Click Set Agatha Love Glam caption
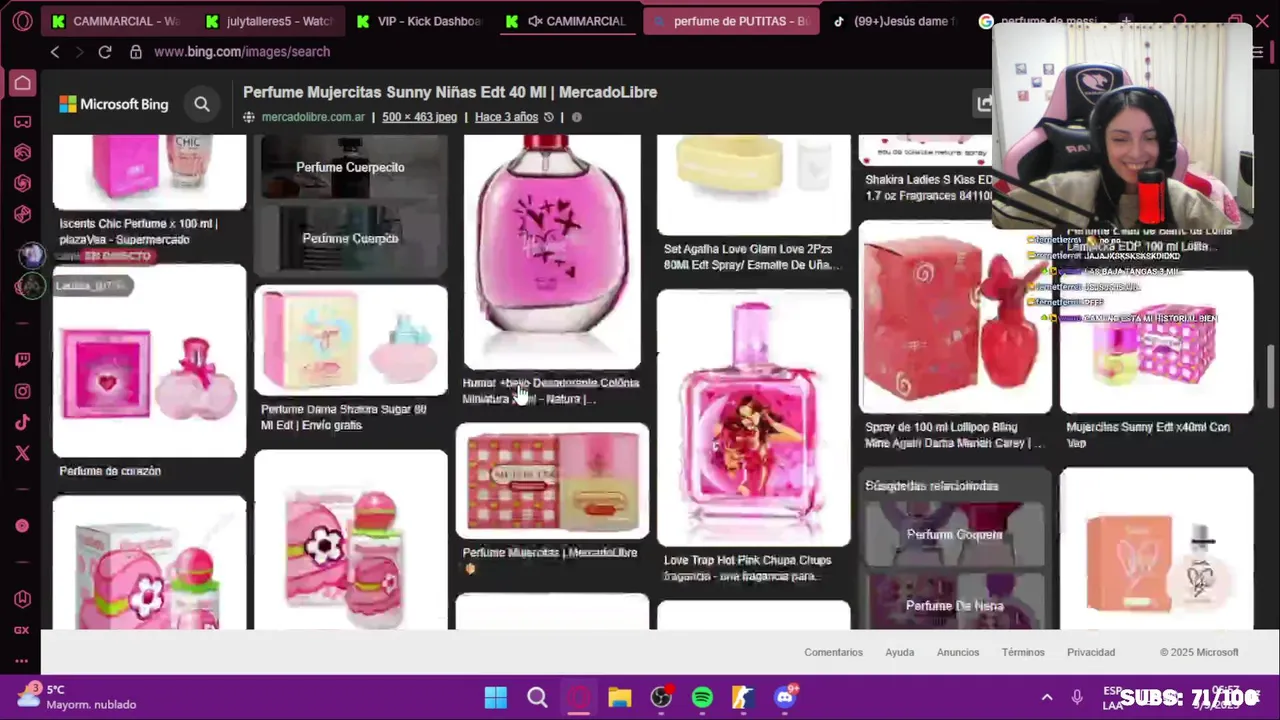 pyautogui.click(x=753, y=257)
